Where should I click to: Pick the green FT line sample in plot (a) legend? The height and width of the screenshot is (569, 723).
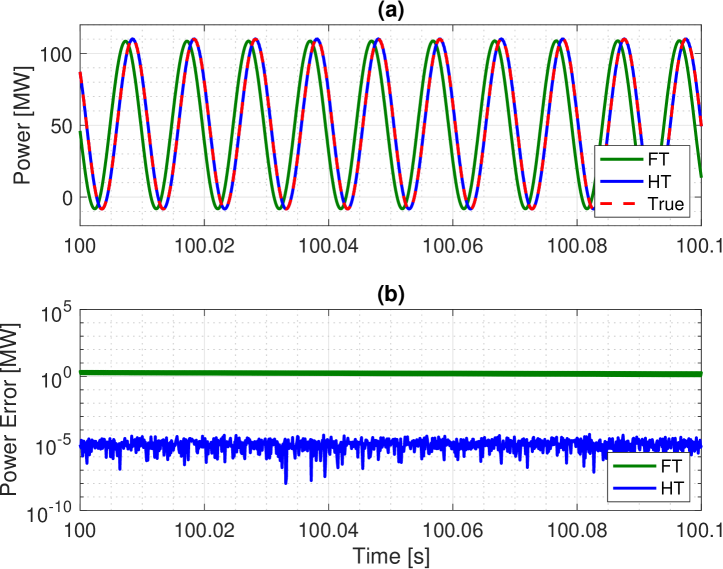click(621, 160)
